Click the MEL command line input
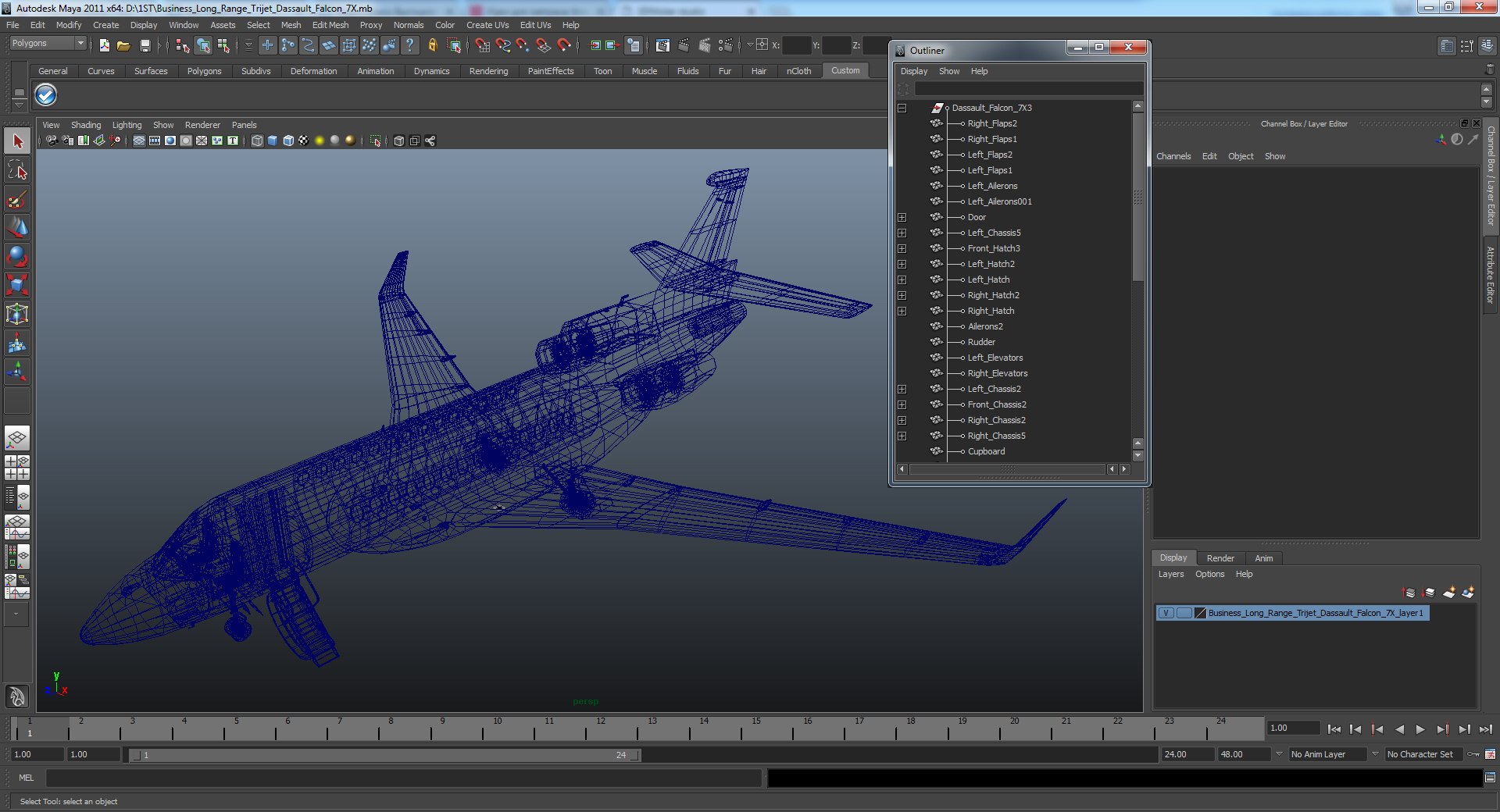This screenshot has height=812, width=1500. pyautogui.click(x=403, y=778)
